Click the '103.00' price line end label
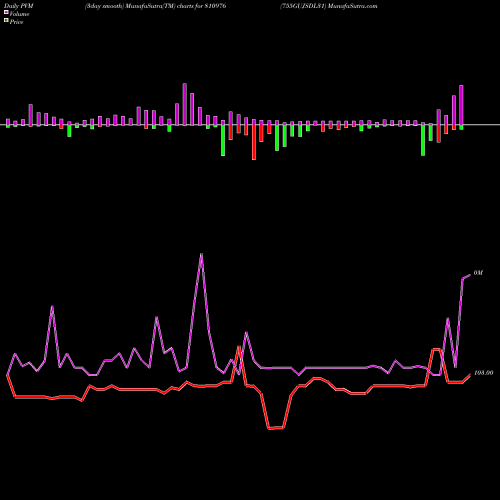The height and width of the screenshot is (500, 500). coord(483,373)
